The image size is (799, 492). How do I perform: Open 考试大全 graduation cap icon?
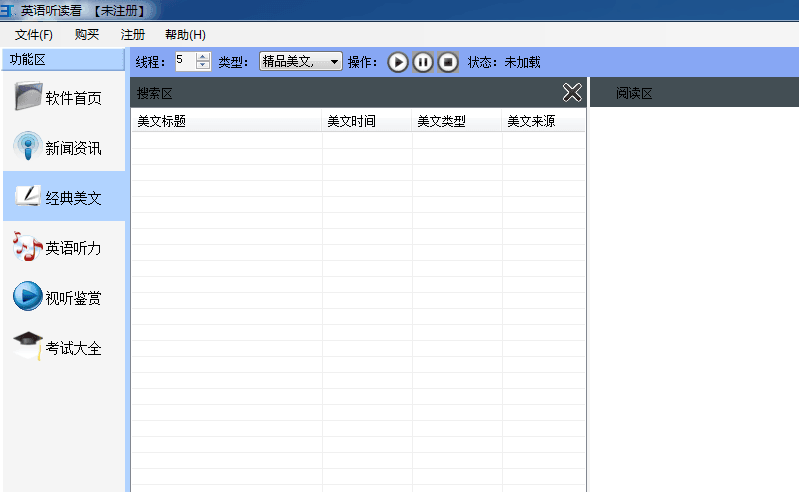(x=28, y=347)
